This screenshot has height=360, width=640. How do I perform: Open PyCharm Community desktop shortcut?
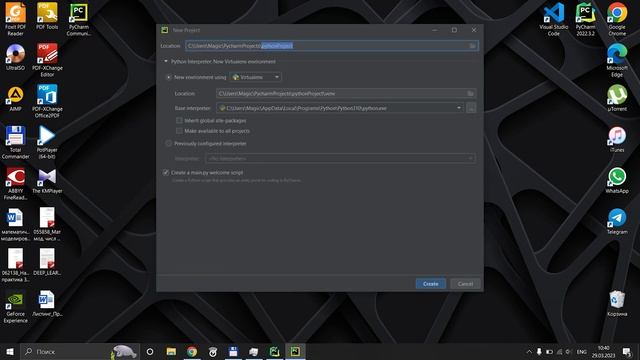[x=78, y=19]
